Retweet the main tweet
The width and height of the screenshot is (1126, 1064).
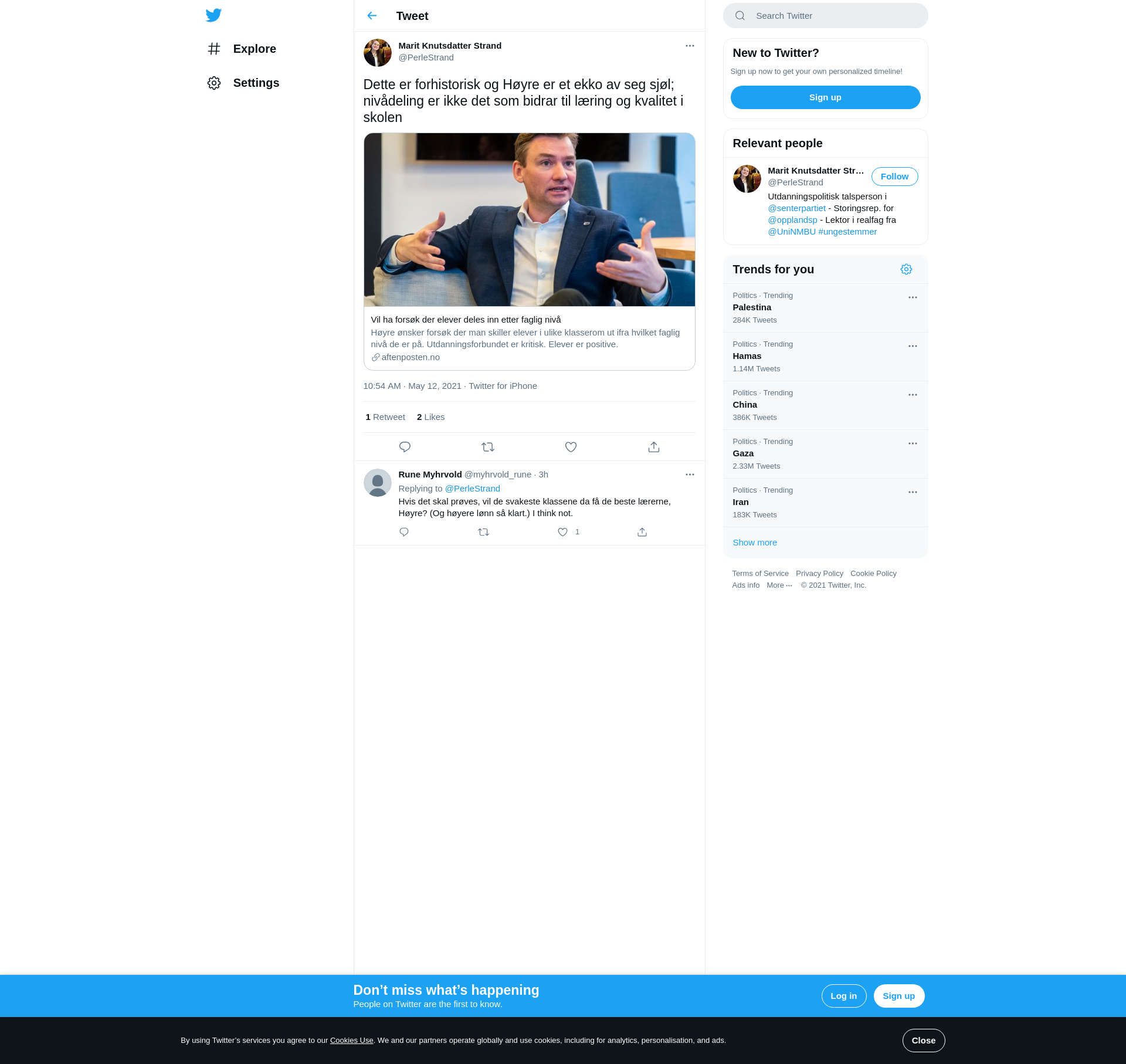coord(488,447)
